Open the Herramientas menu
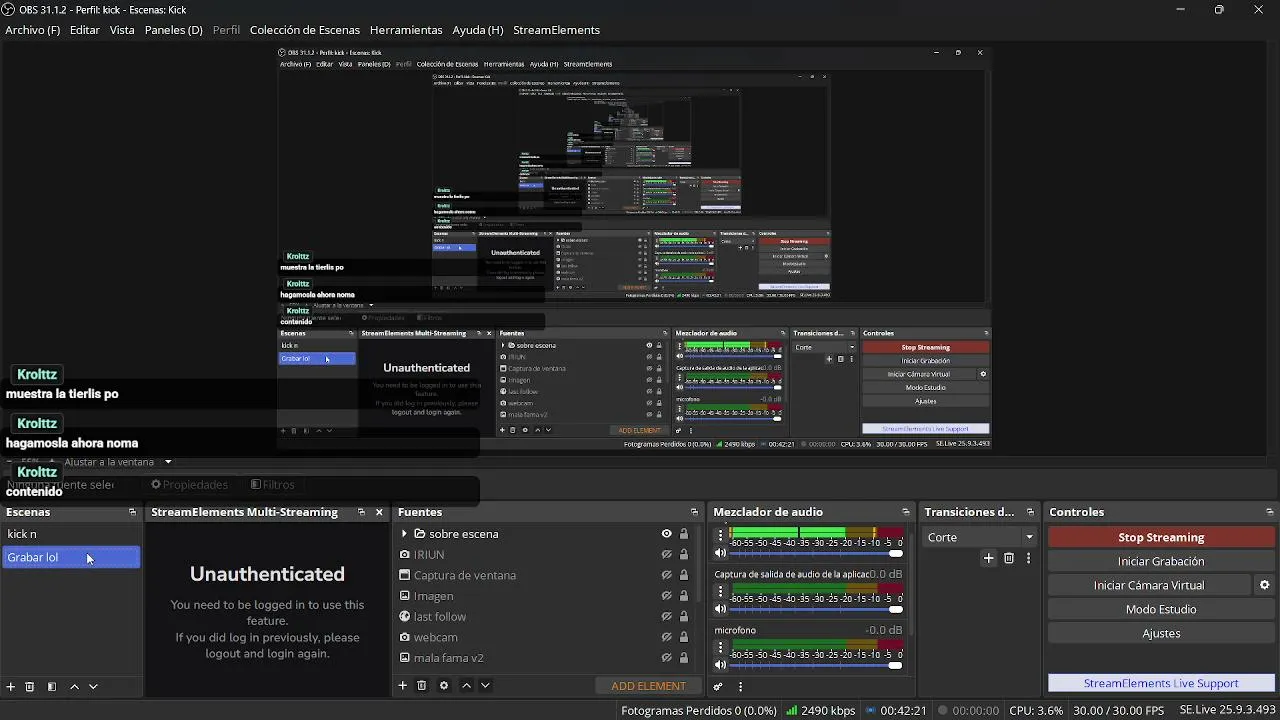The image size is (1280, 720). point(406,30)
